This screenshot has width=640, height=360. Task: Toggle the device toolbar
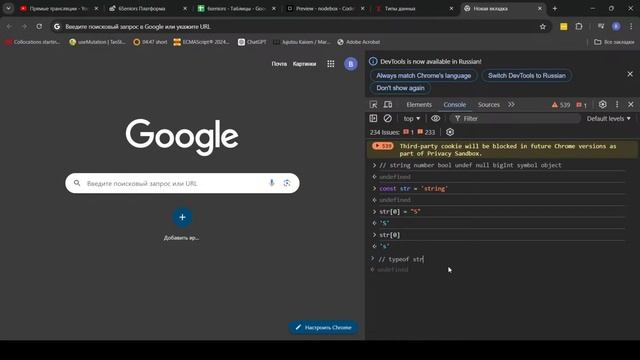click(388, 104)
